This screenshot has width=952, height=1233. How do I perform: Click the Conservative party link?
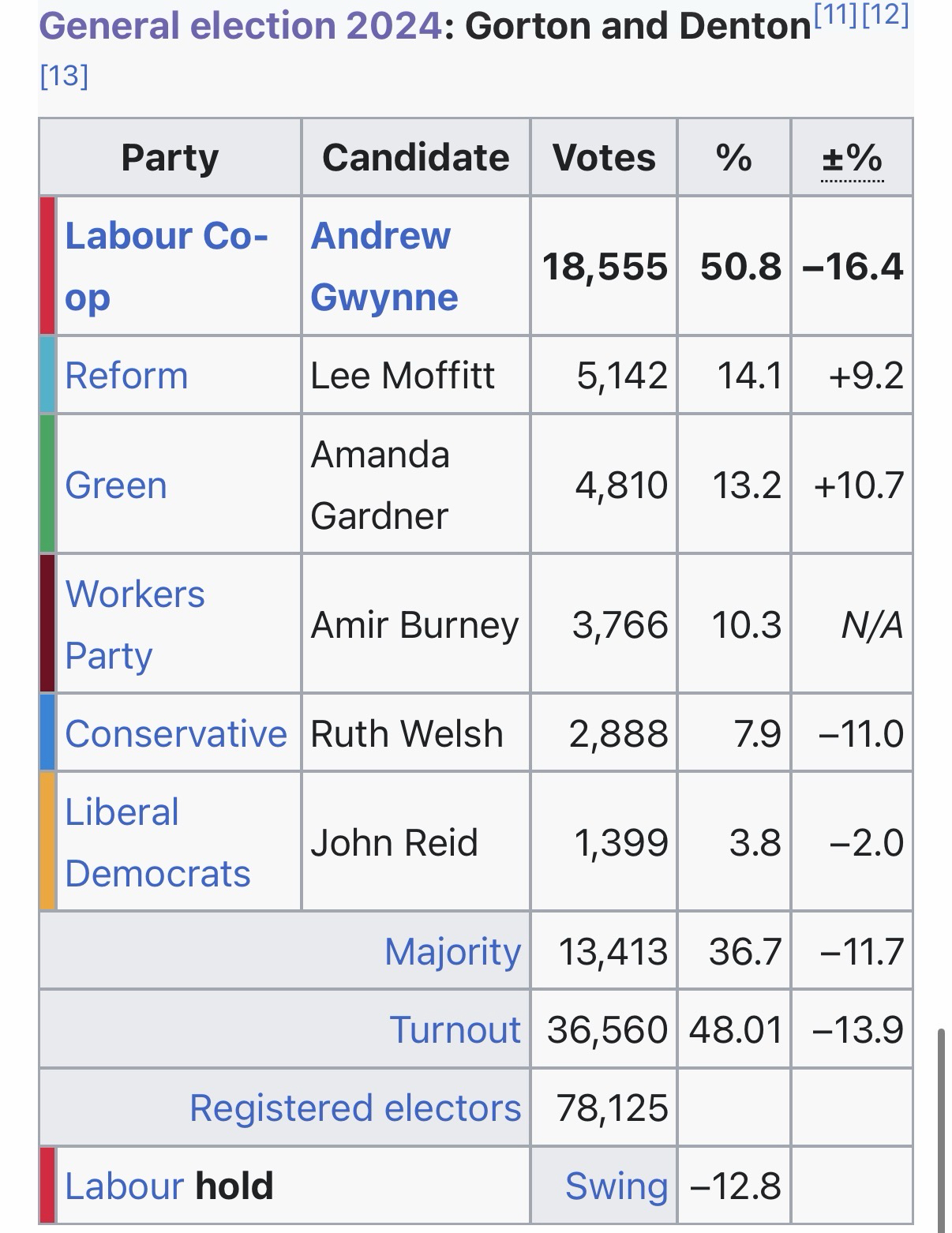pos(175,734)
